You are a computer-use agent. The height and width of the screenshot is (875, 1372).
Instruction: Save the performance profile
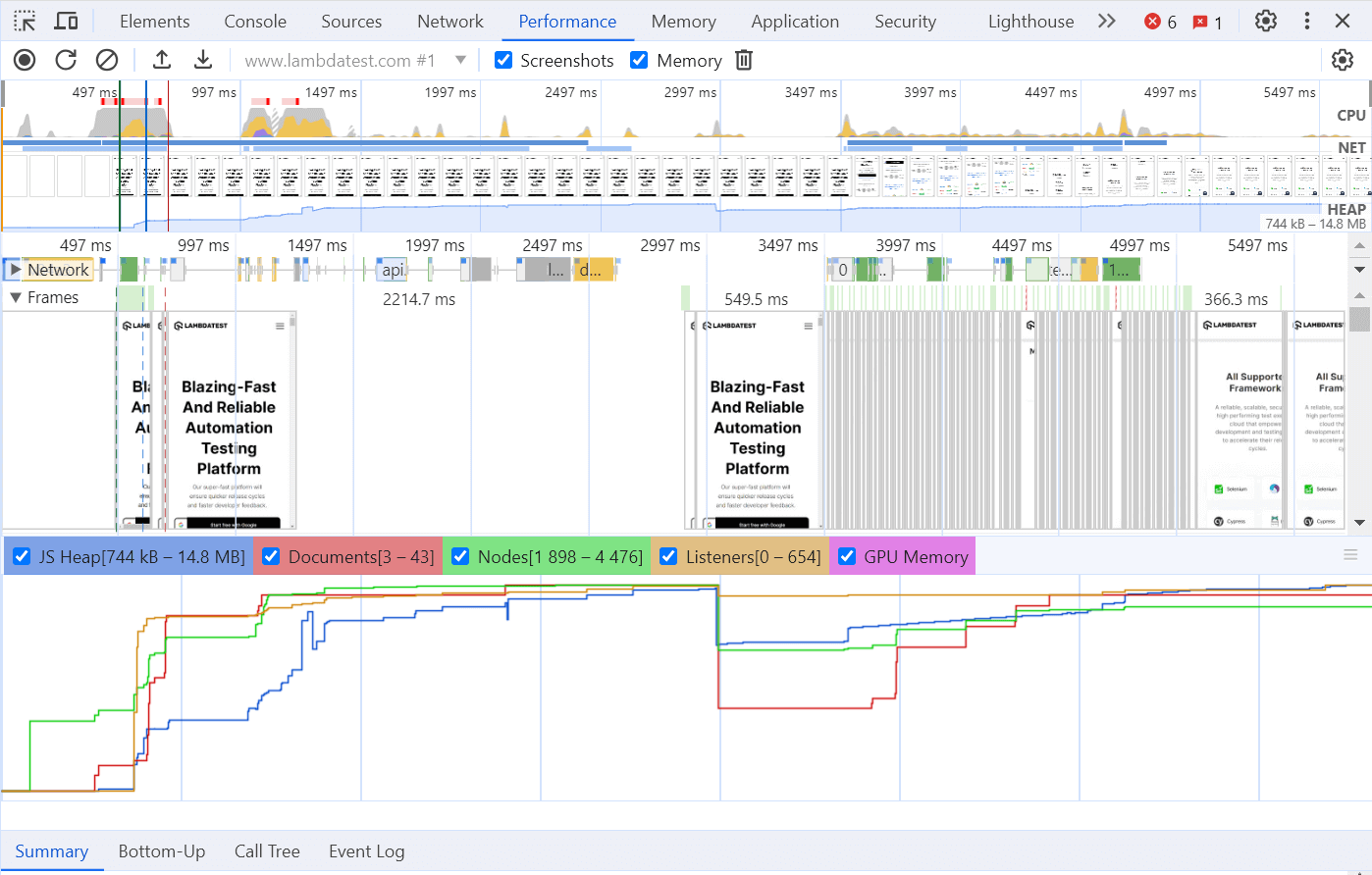(203, 60)
